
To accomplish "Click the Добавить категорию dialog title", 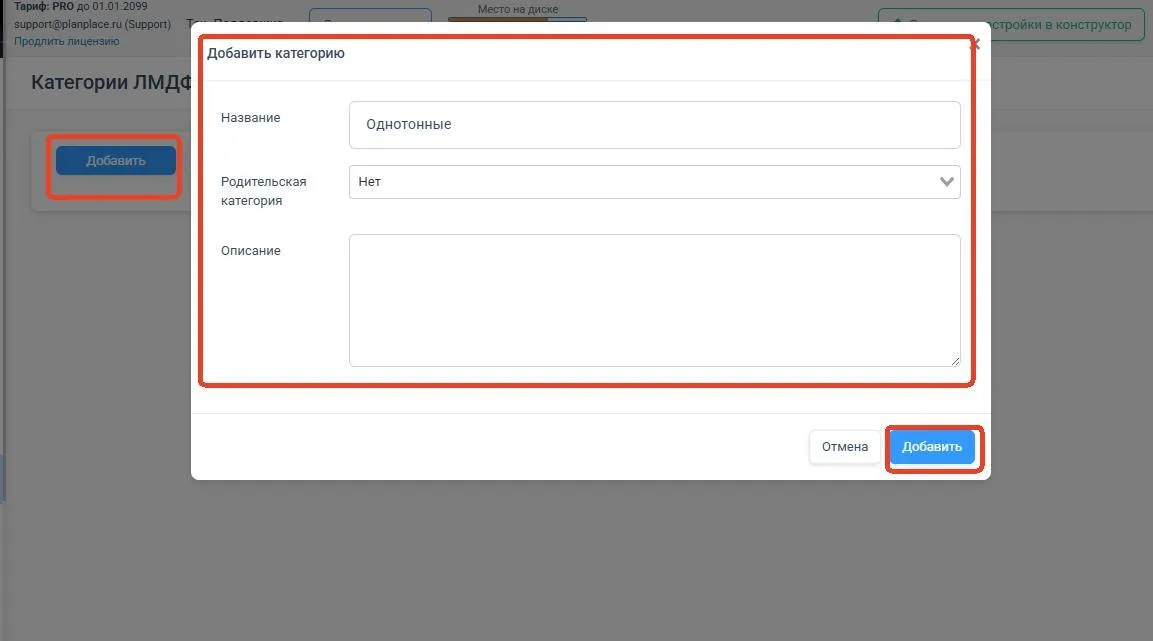I will pos(276,53).
